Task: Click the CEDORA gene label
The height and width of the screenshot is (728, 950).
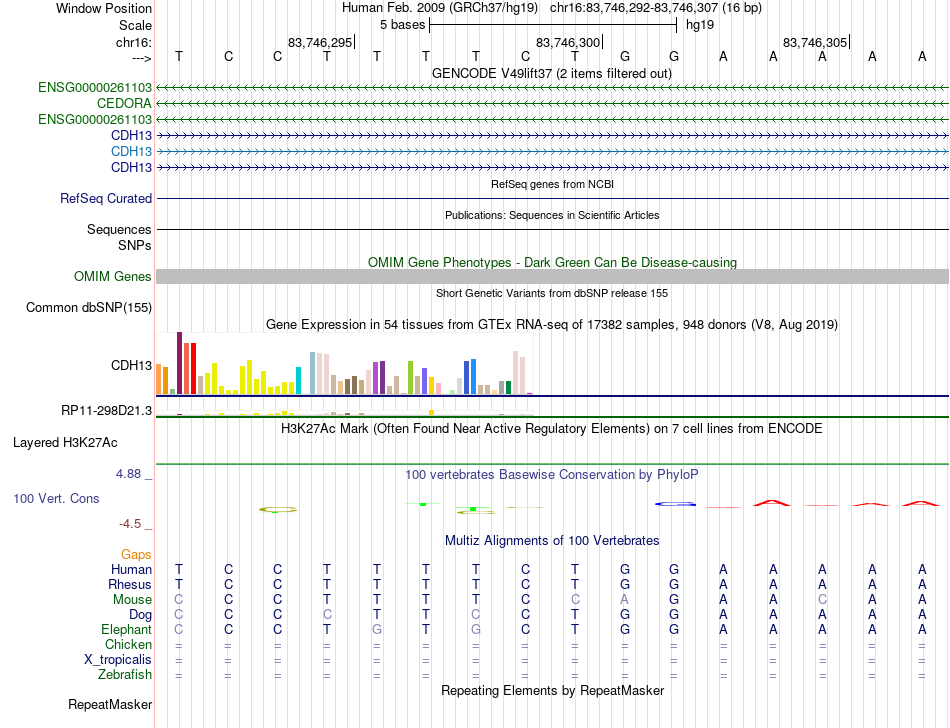Action: coord(124,104)
